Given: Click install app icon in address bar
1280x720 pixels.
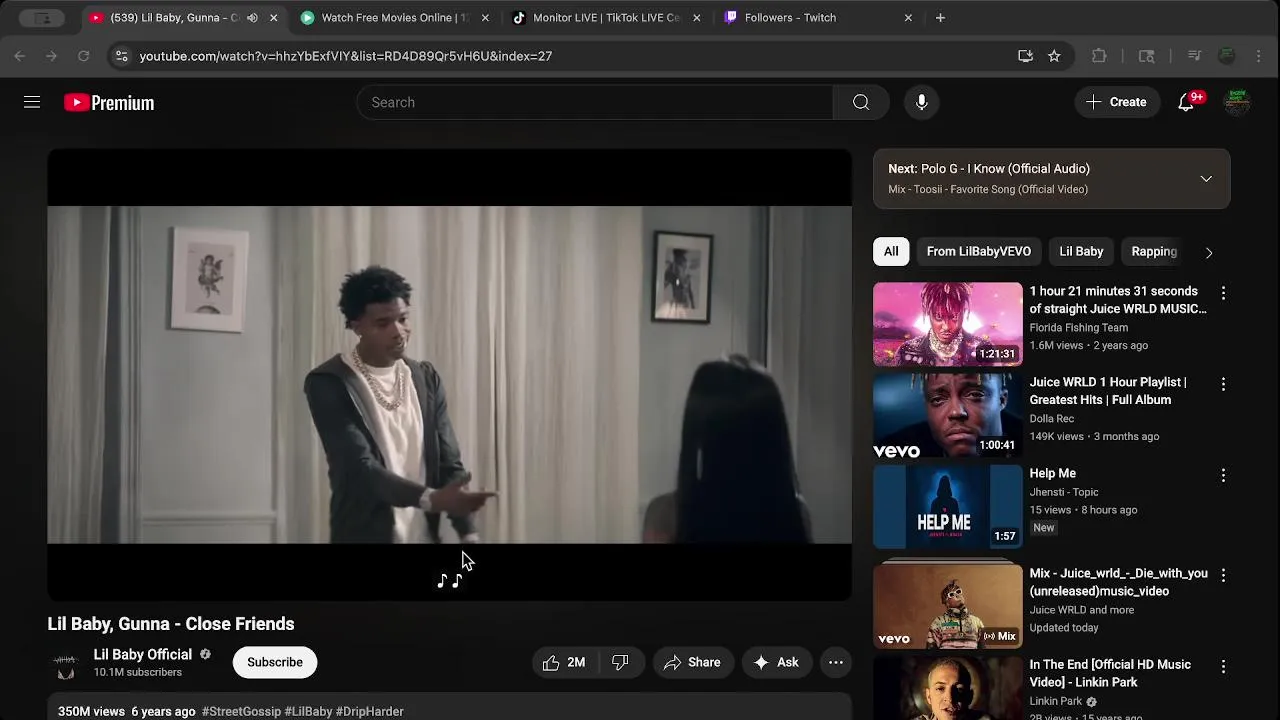Looking at the screenshot, I should click(x=1025, y=56).
